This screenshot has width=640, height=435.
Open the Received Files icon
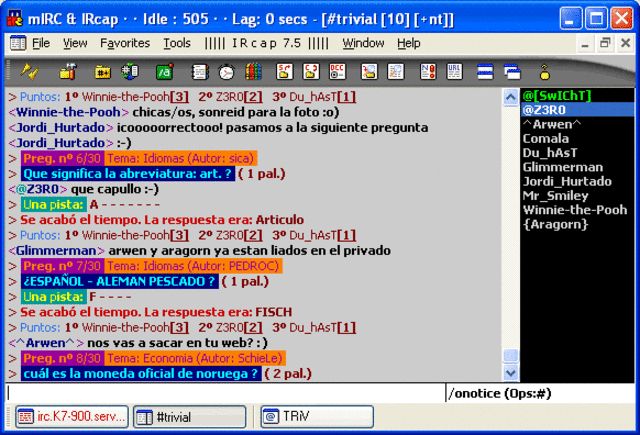click(369, 72)
